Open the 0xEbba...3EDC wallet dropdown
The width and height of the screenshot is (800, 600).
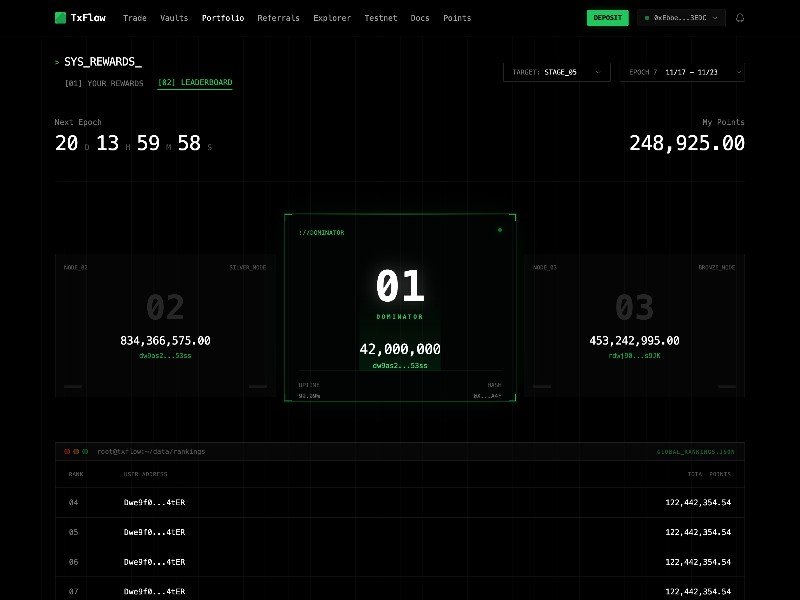680,17
